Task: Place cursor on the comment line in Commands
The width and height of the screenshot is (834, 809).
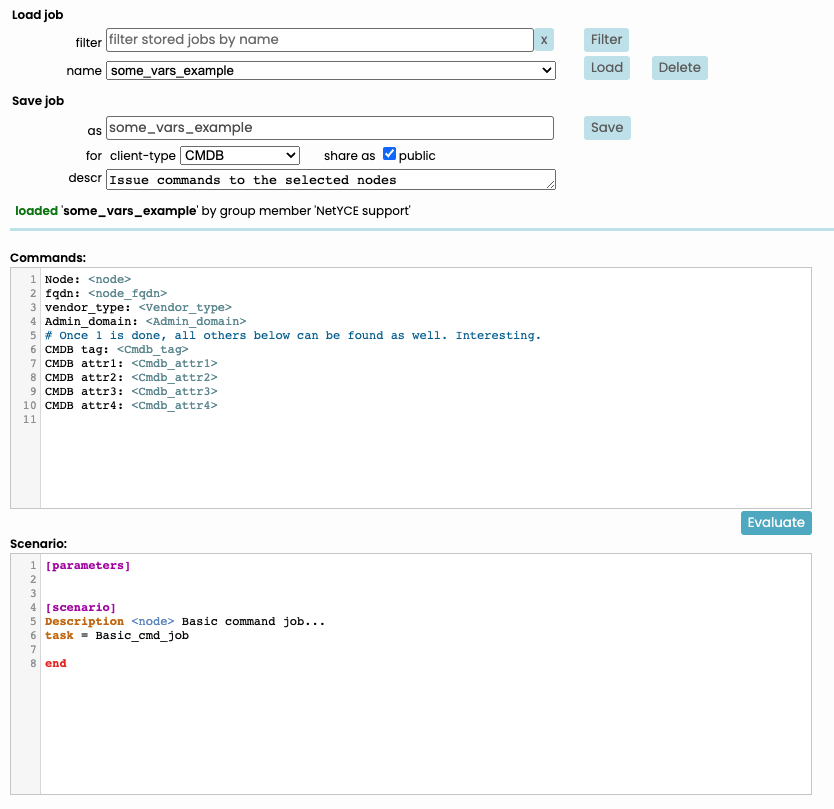Action: [x=292, y=336]
